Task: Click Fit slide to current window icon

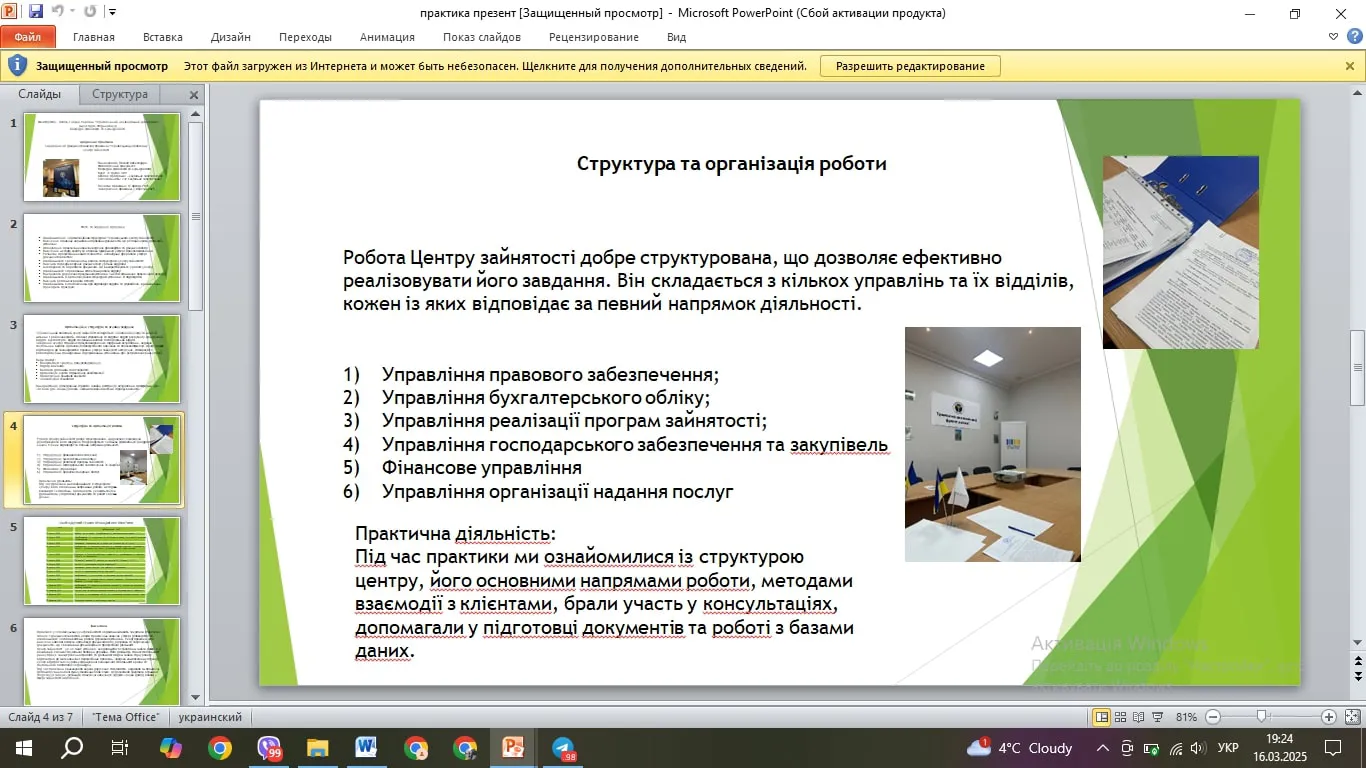Action: click(x=1351, y=717)
